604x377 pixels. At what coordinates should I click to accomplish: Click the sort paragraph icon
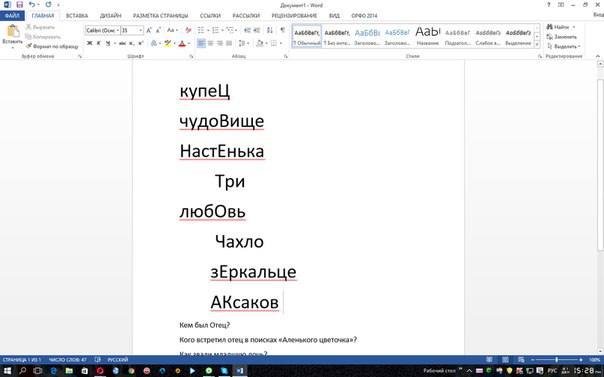270,30
